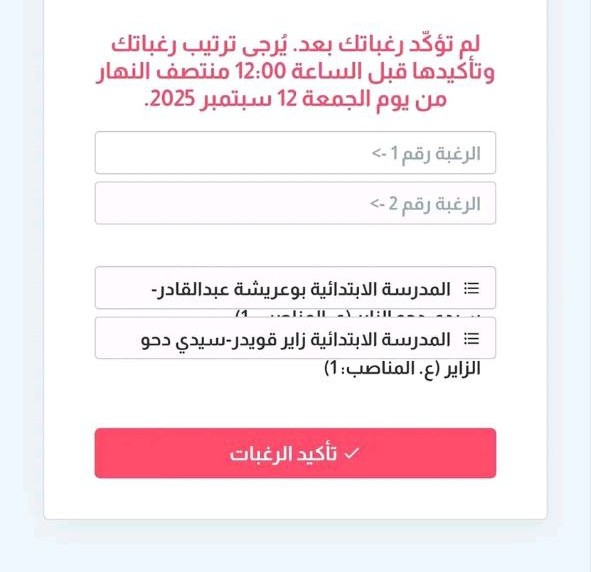The image size is (591, 572).
Task: Select the الرغبة رقم 1 drop slot
Action: tap(296, 153)
